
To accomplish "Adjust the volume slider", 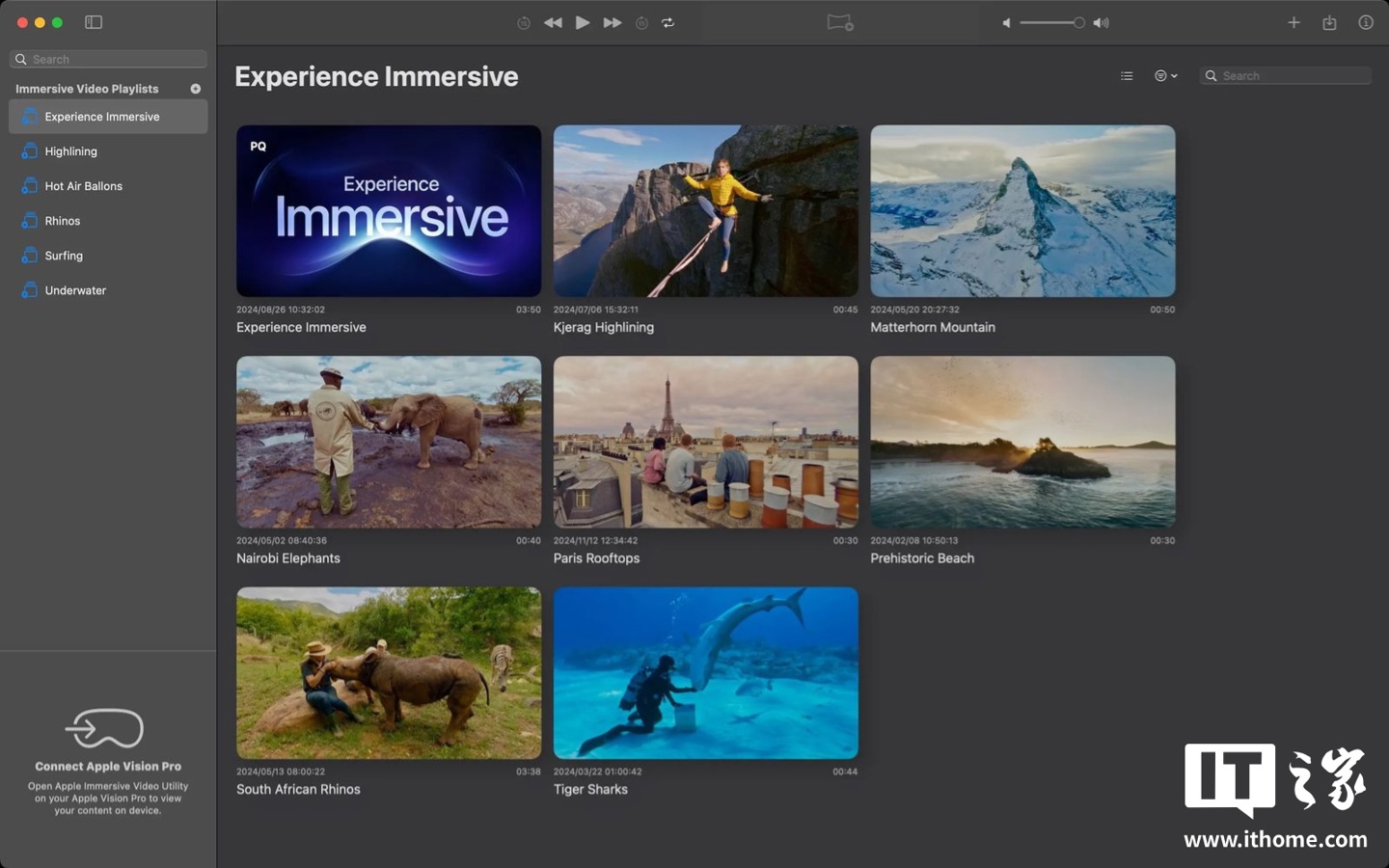I will [x=1051, y=22].
